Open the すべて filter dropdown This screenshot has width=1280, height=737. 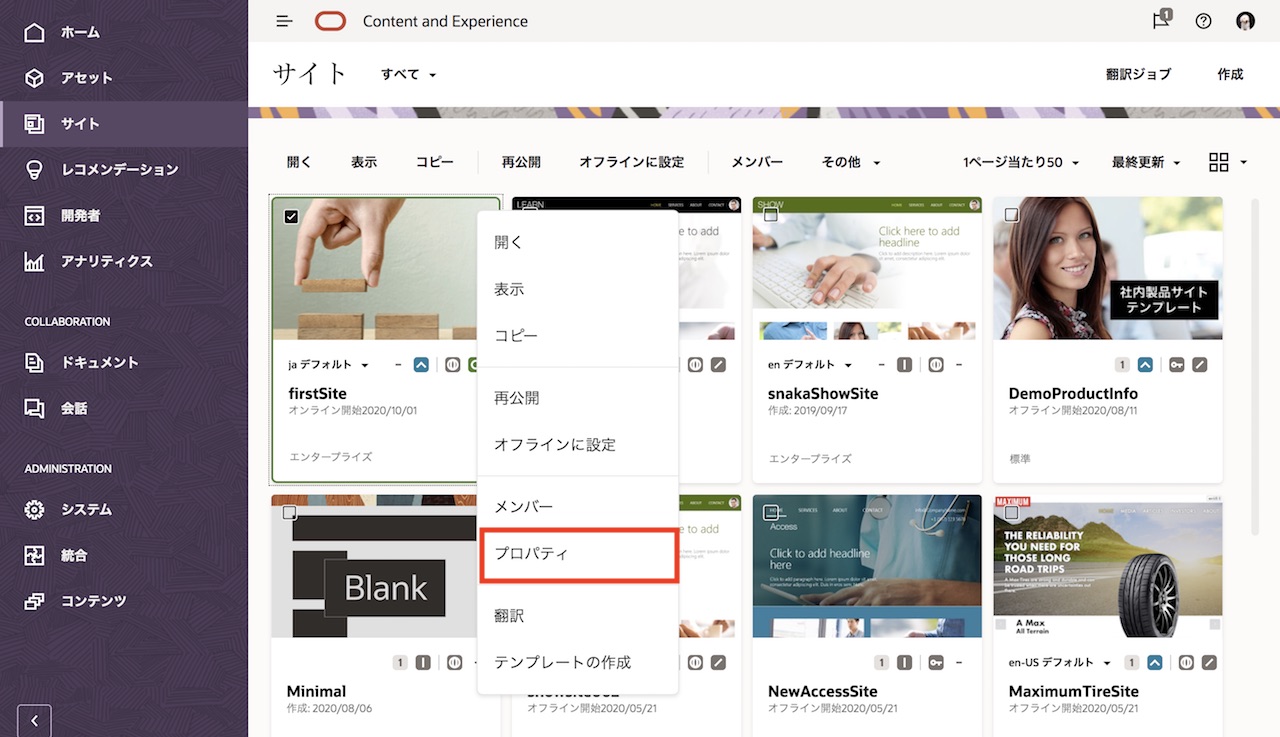406,74
